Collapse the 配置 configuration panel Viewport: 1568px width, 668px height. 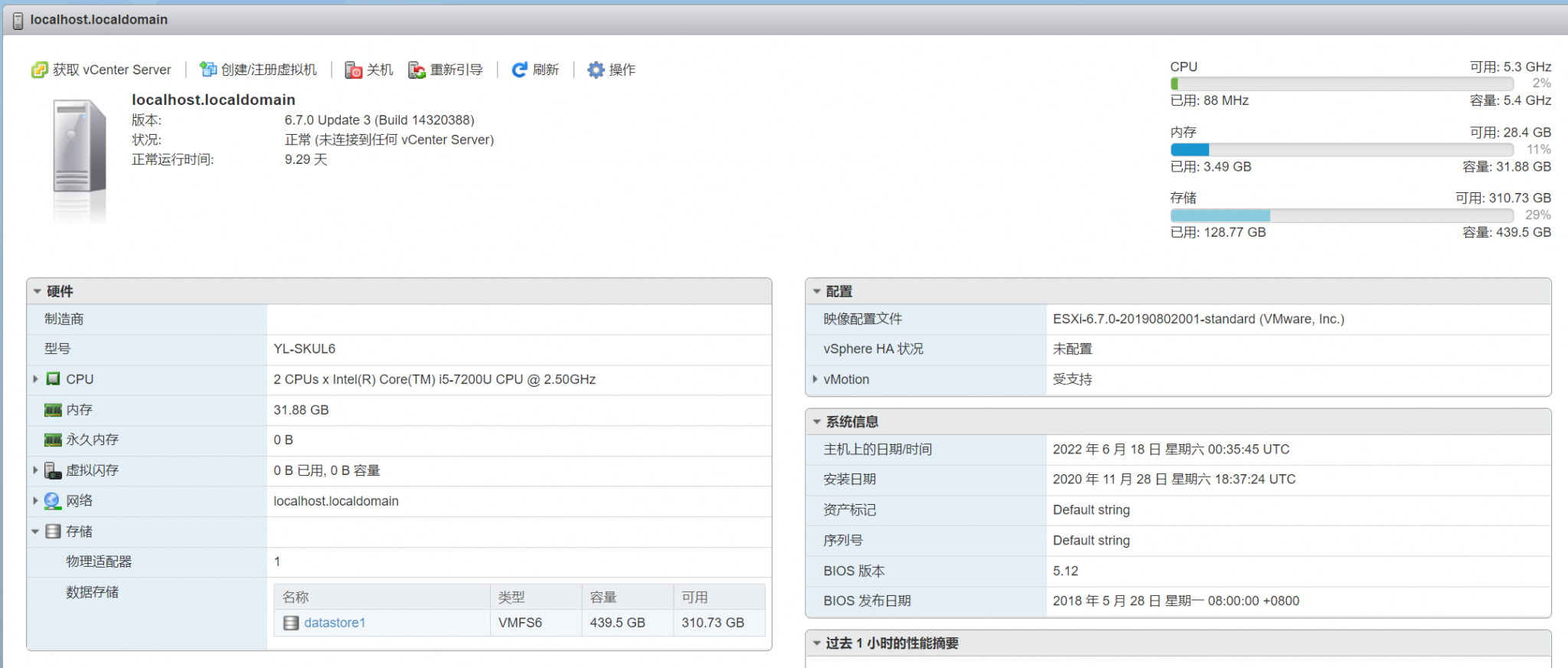(x=816, y=291)
